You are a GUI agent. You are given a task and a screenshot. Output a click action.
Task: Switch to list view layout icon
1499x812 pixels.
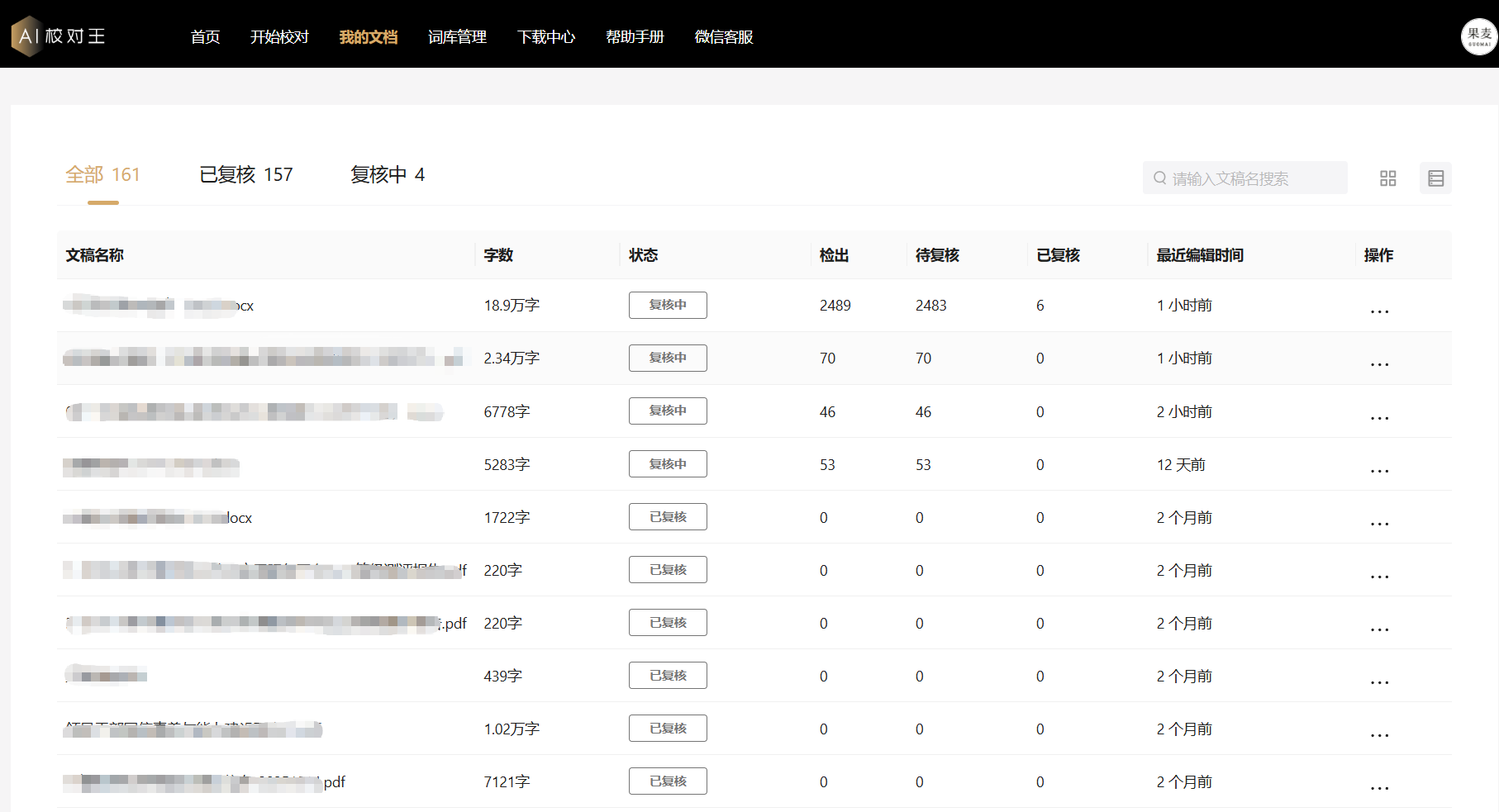click(1435, 178)
